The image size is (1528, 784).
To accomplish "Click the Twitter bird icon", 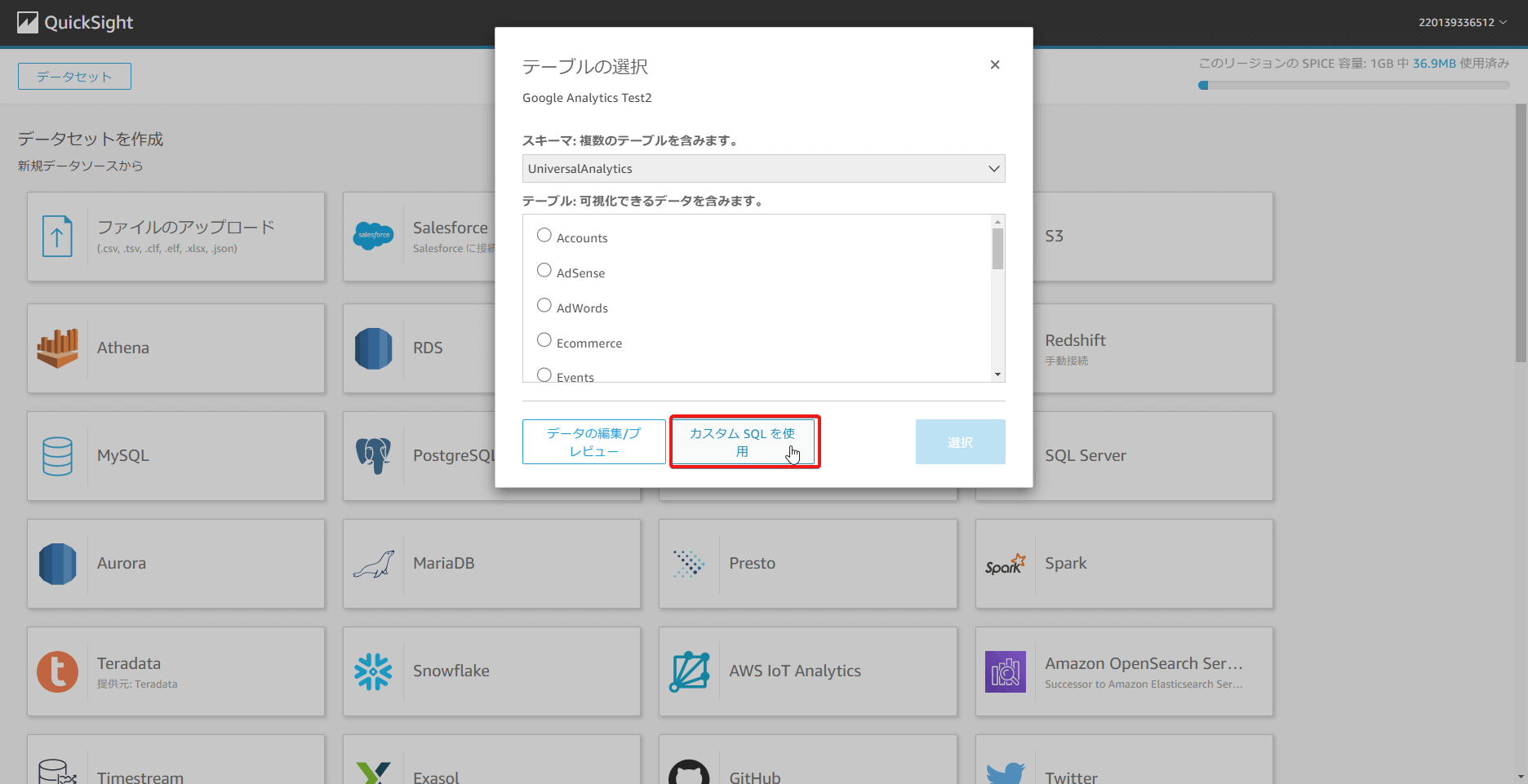I will coord(1005,773).
